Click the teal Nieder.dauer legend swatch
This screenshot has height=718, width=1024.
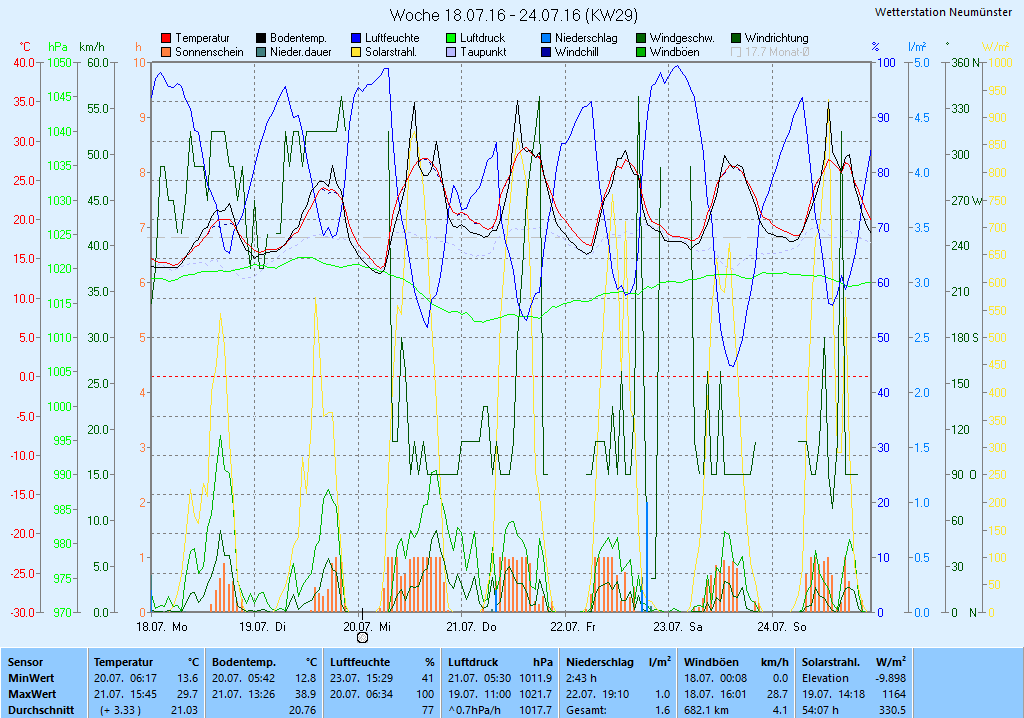point(261,52)
